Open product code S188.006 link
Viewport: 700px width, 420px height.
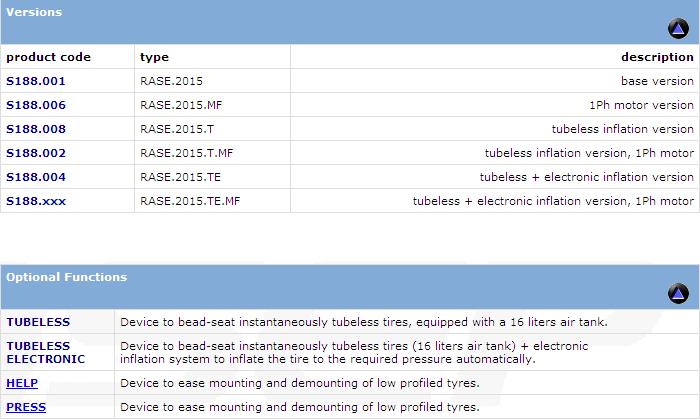pyautogui.click(x=36, y=105)
